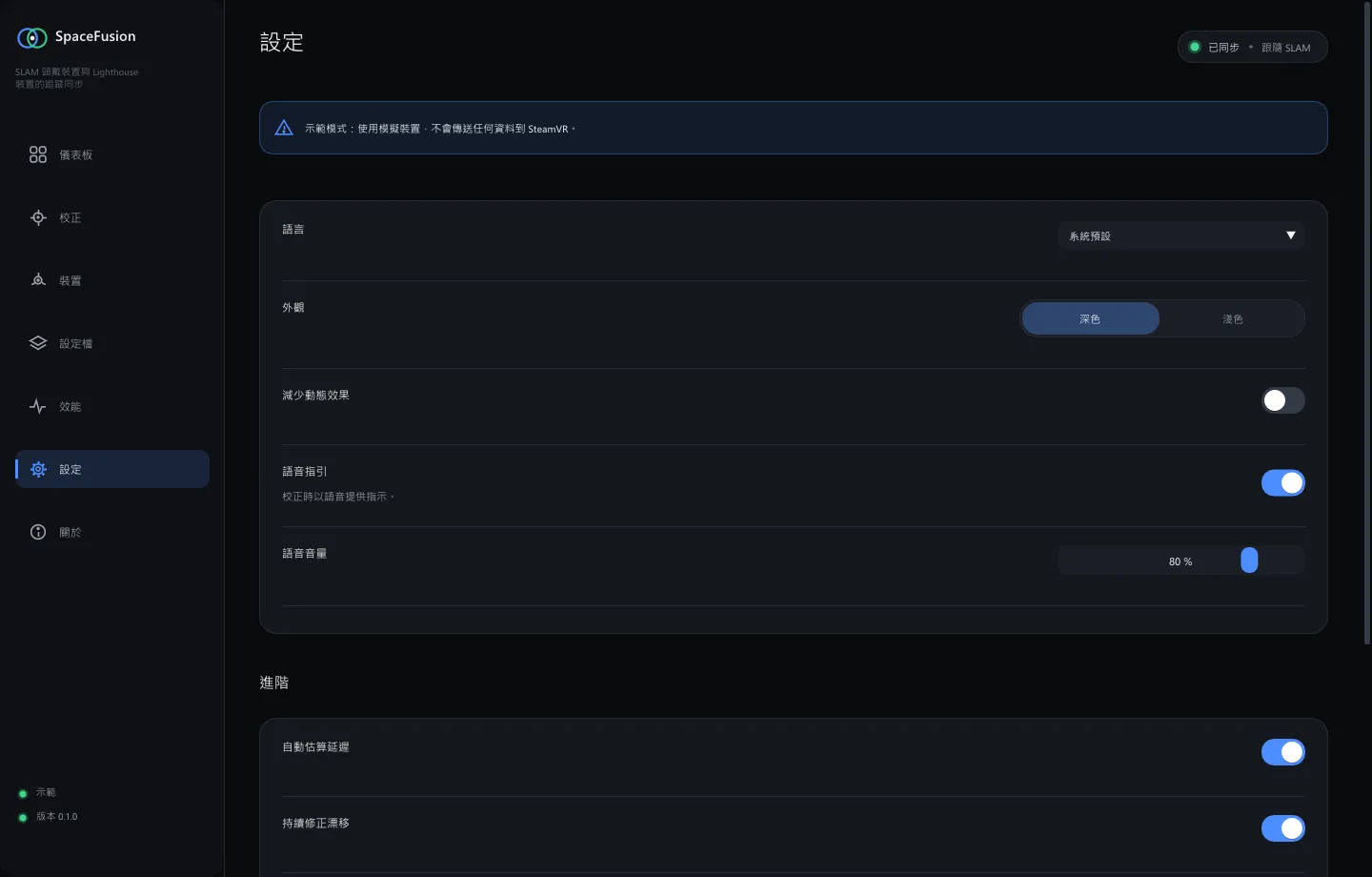
Task: Open the 儀表板 dashboard grid icon
Action: pyautogui.click(x=38, y=154)
